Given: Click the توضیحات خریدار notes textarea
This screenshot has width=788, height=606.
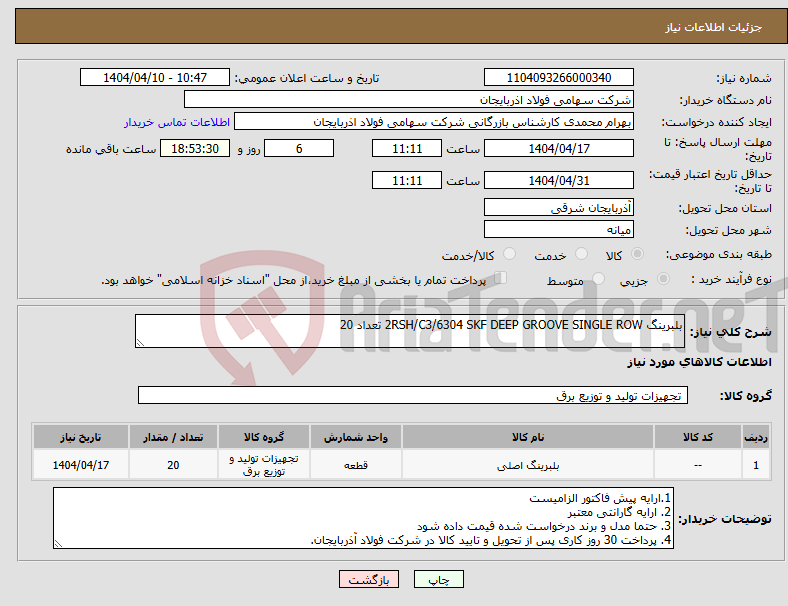Looking at the screenshot, I should (363, 518).
